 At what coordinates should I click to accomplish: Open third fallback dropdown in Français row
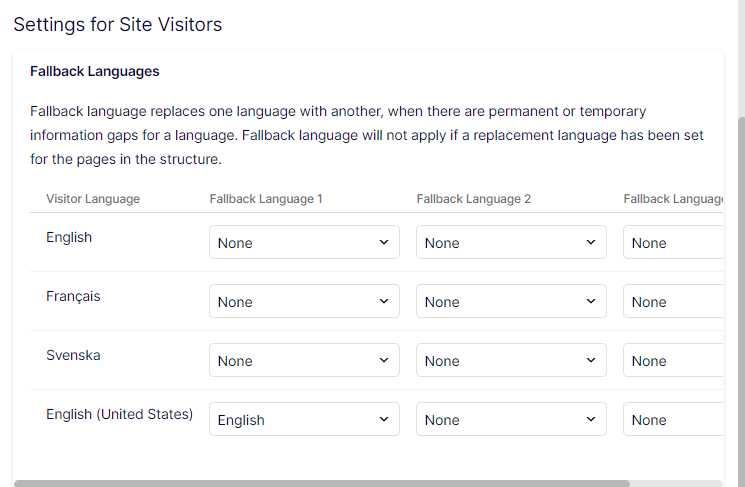(673, 302)
